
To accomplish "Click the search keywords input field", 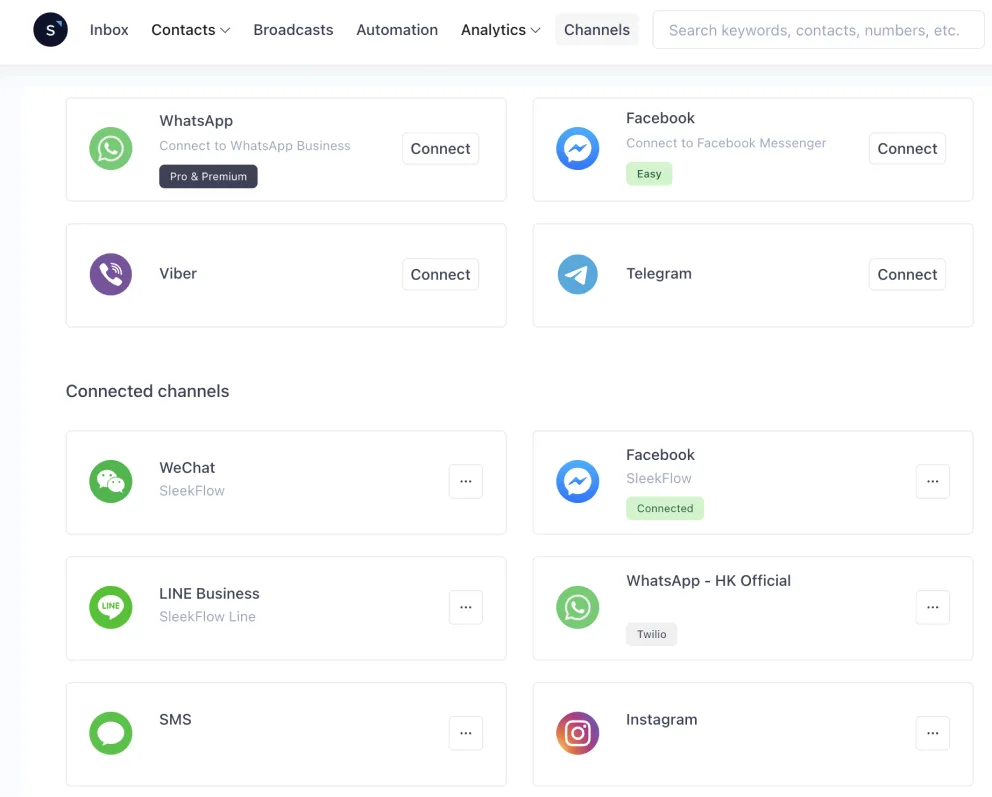I will click(818, 30).
